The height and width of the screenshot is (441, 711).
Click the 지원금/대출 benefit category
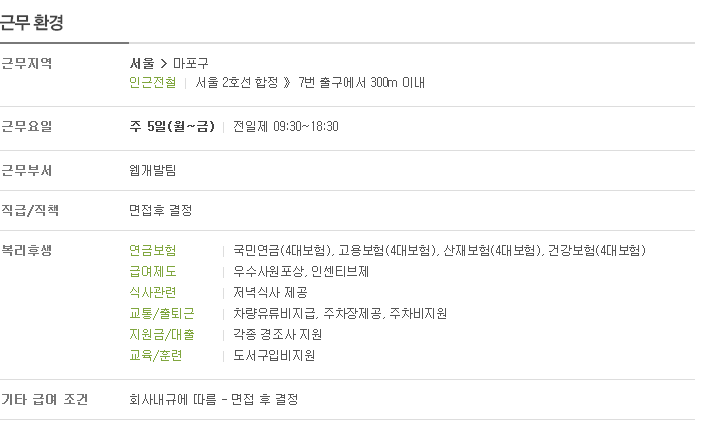161,334
